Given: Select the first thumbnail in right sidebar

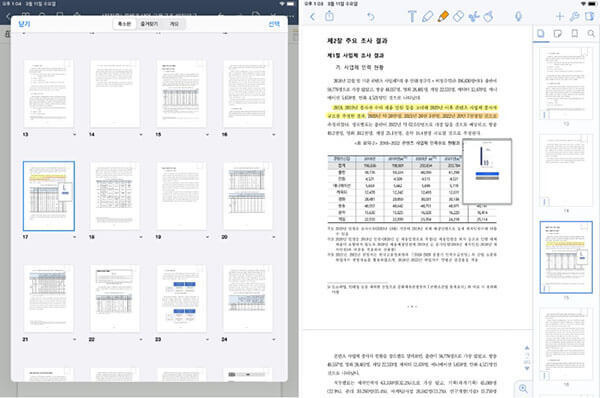Looking at the screenshot, I should pos(566,83).
